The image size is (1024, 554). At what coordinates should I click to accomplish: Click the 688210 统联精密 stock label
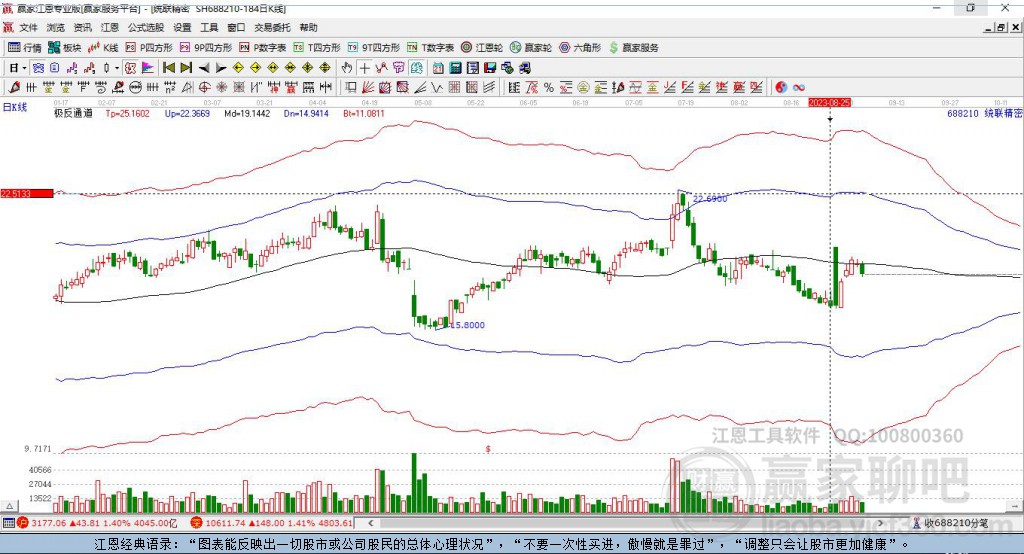tap(985, 114)
